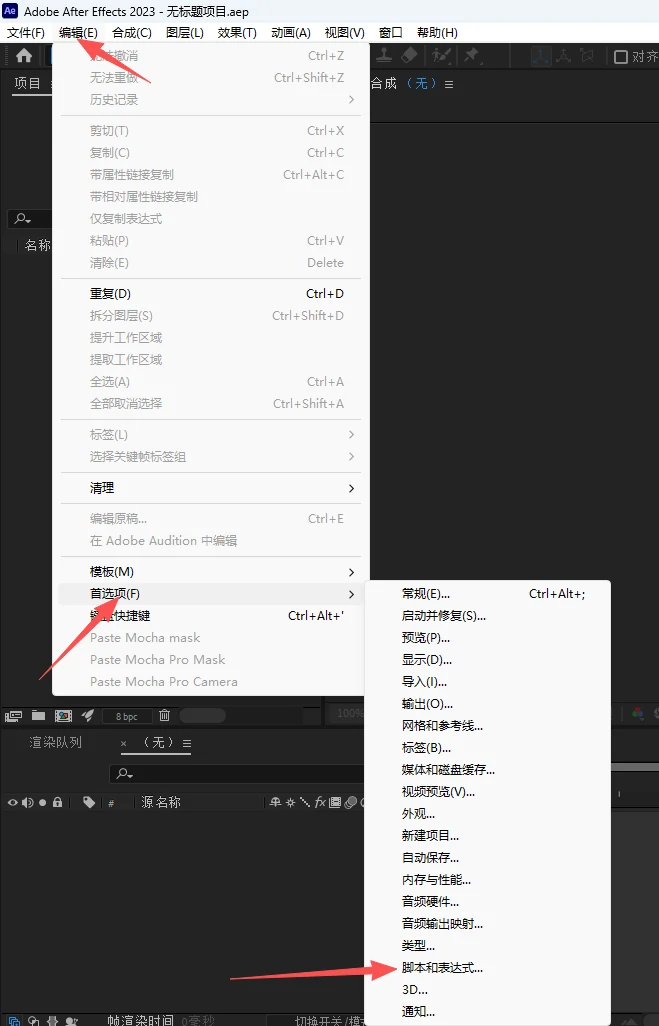Click the frame blending film icon
Screen dimensions: 659x1026
coord(335,802)
